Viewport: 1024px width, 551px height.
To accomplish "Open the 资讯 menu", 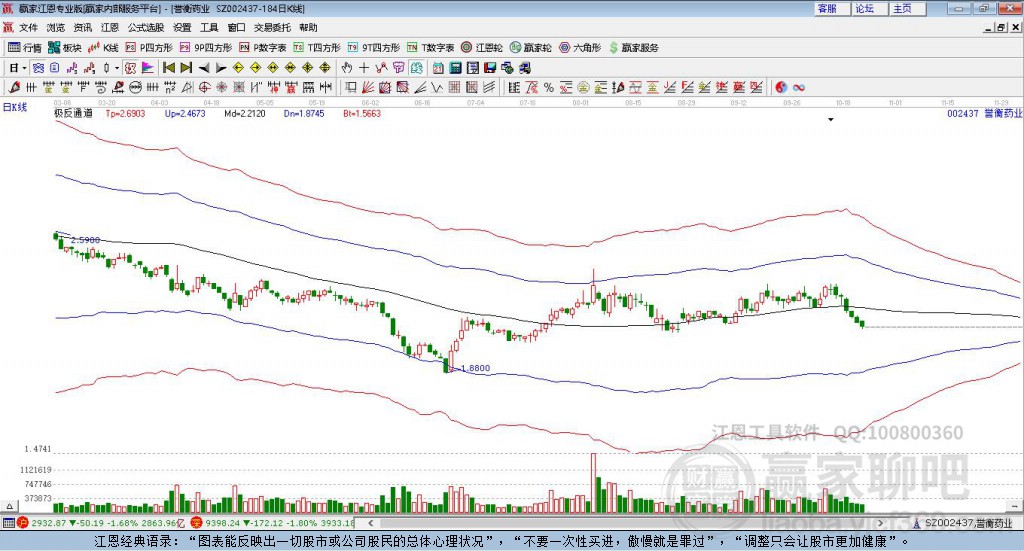I will [83, 27].
